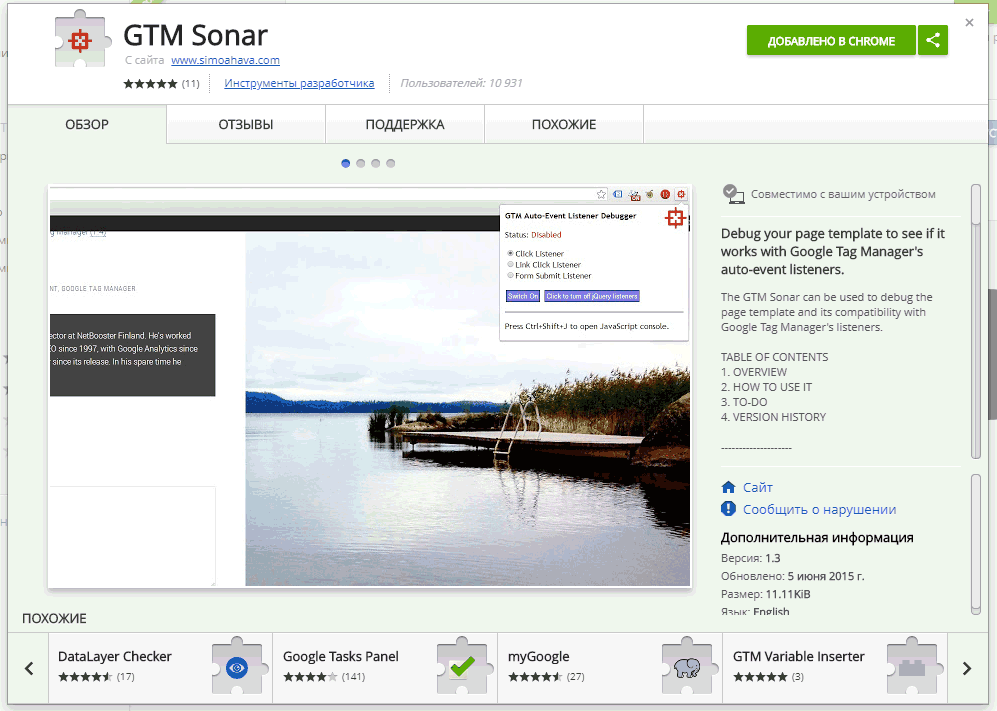This screenshot has height=711, width=997.
Task: Select the second screenshot carousel dot
Action: 361,163
